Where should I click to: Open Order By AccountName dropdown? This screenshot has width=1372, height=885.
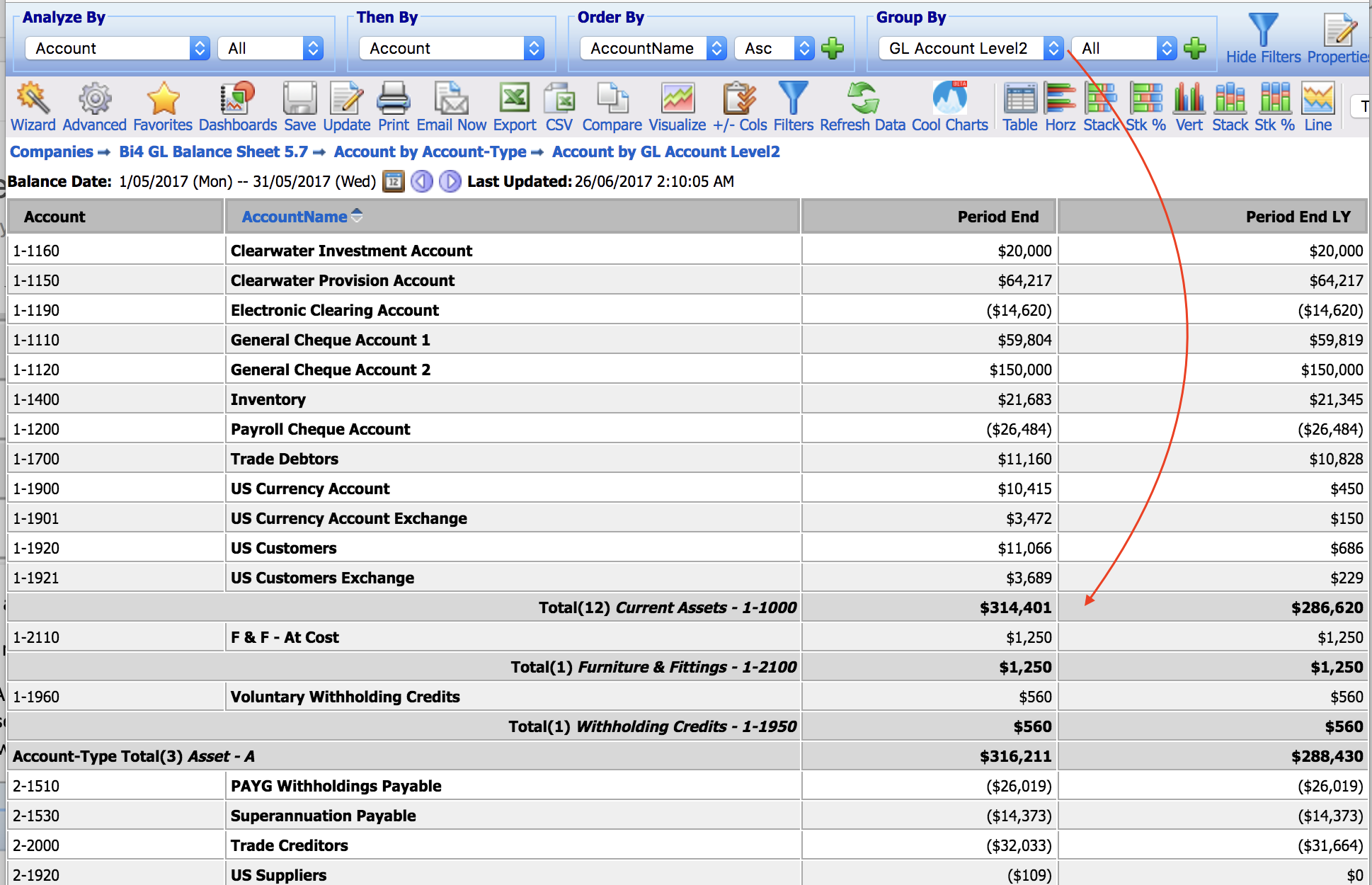(653, 48)
